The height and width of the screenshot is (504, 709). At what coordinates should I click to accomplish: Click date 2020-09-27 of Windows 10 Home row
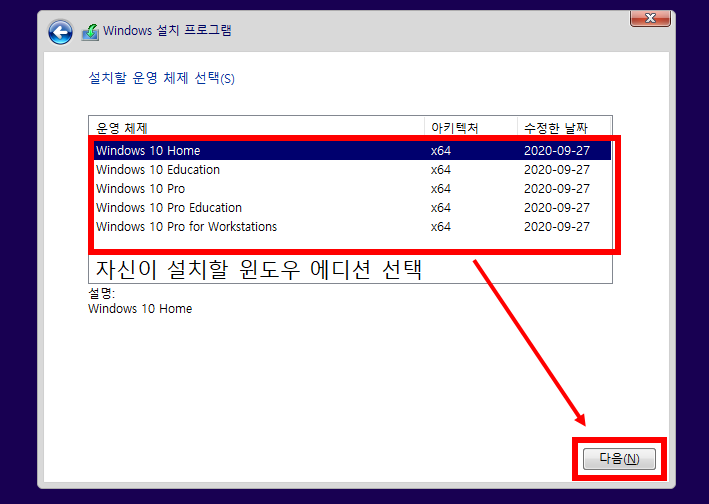[557, 151]
